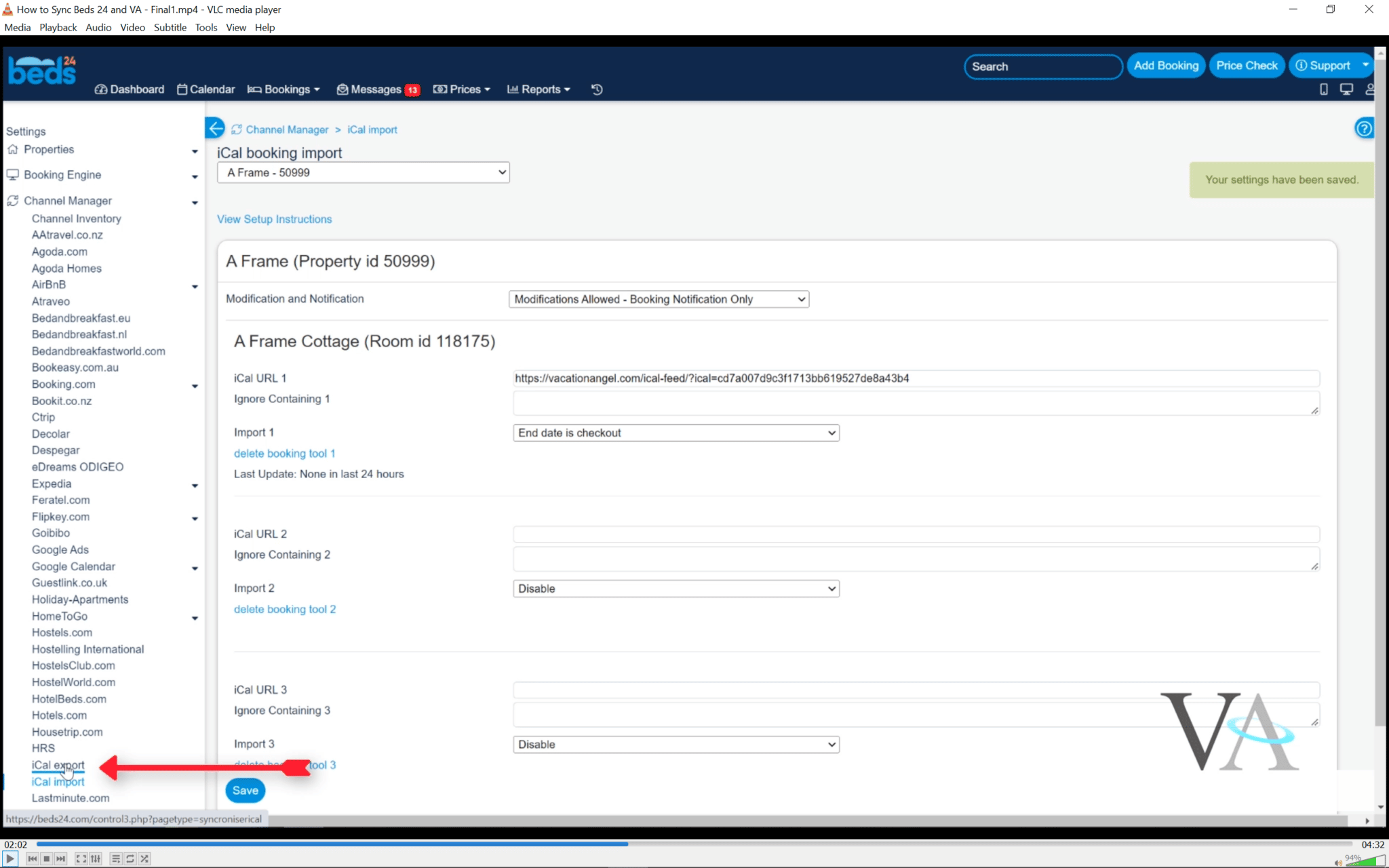Open extended settings equalizer icon
This screenshot has width=1389, height=868.
pos(96,859)
